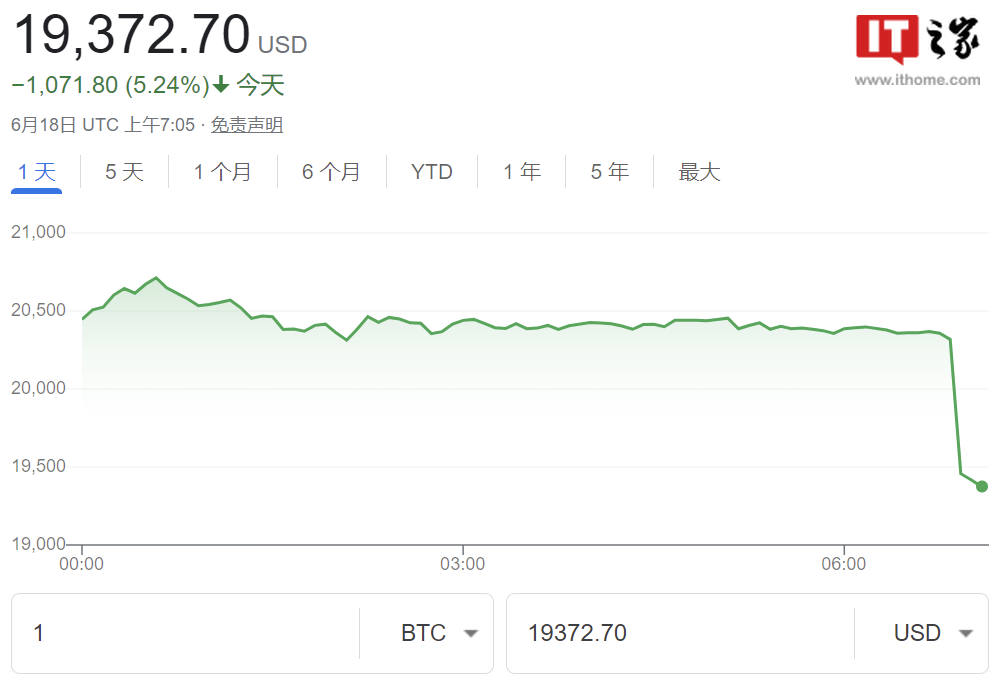Click the IT之家 logo
The width and height of the screenshot is (995, 682).
click(x=917, y=40)
